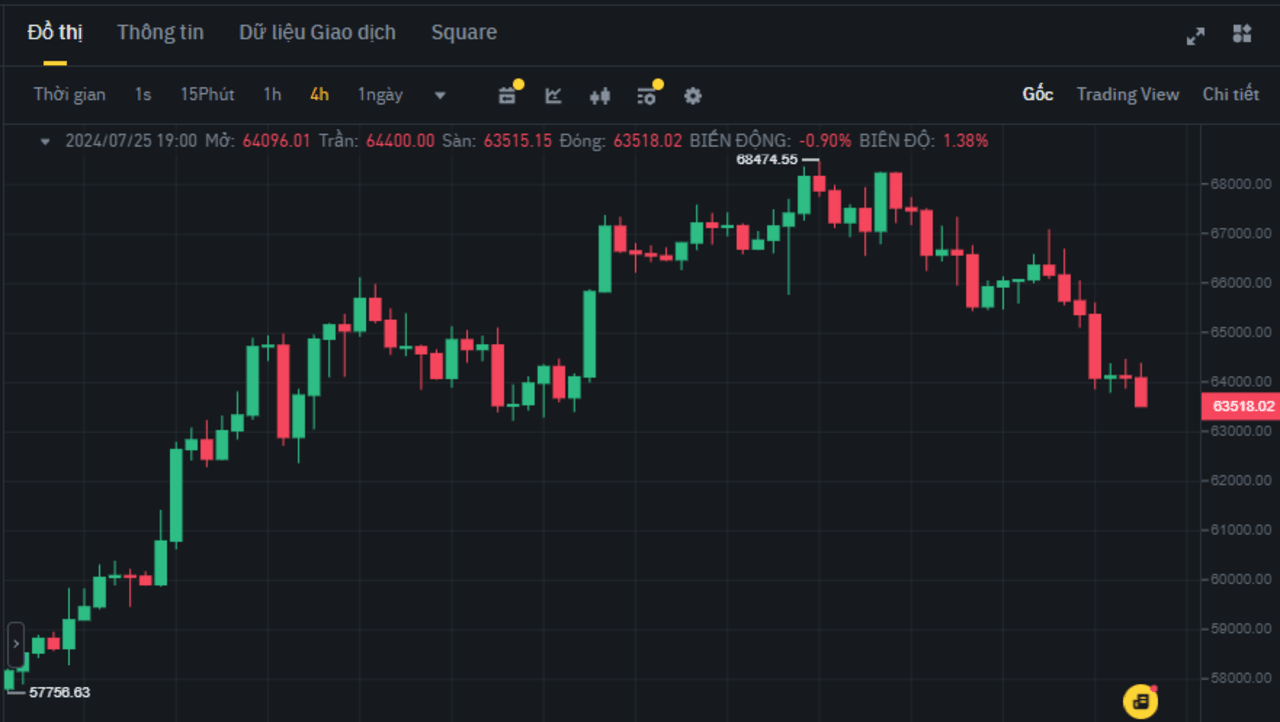The width and height of the screenshot is (1280, 722).
Task: Switch to the Đồ thị tab
Action: (x=55, y=32)
